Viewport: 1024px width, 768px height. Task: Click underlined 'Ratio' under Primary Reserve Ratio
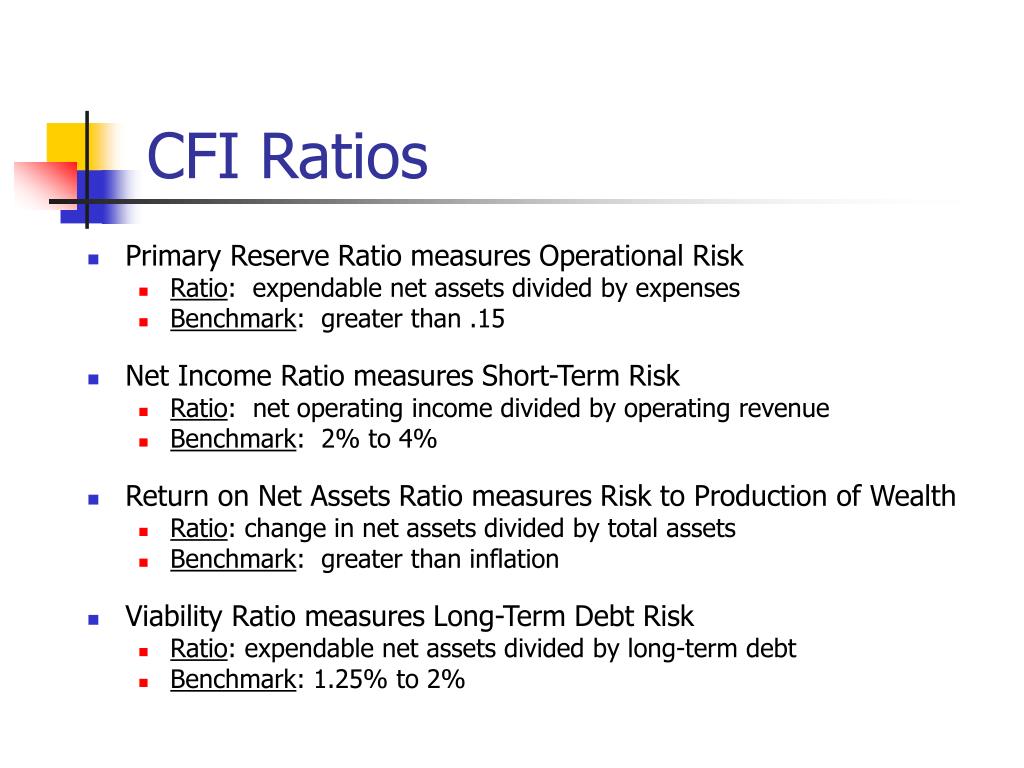[x=199, y=288]
